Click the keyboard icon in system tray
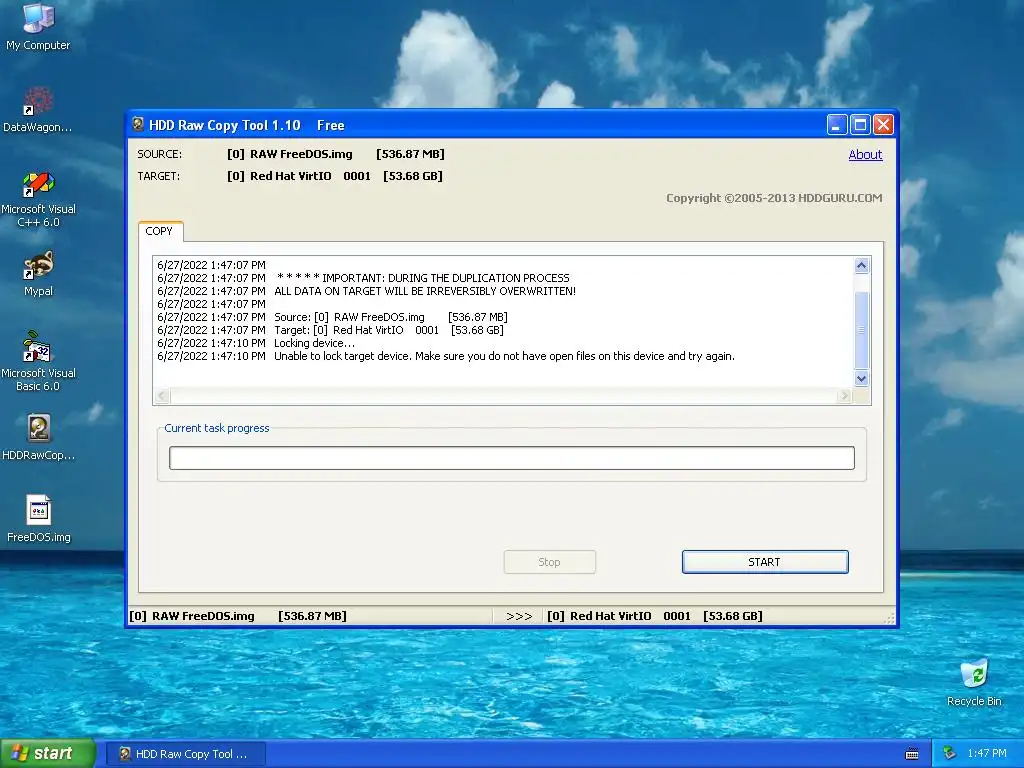 [x=912, y=754]
